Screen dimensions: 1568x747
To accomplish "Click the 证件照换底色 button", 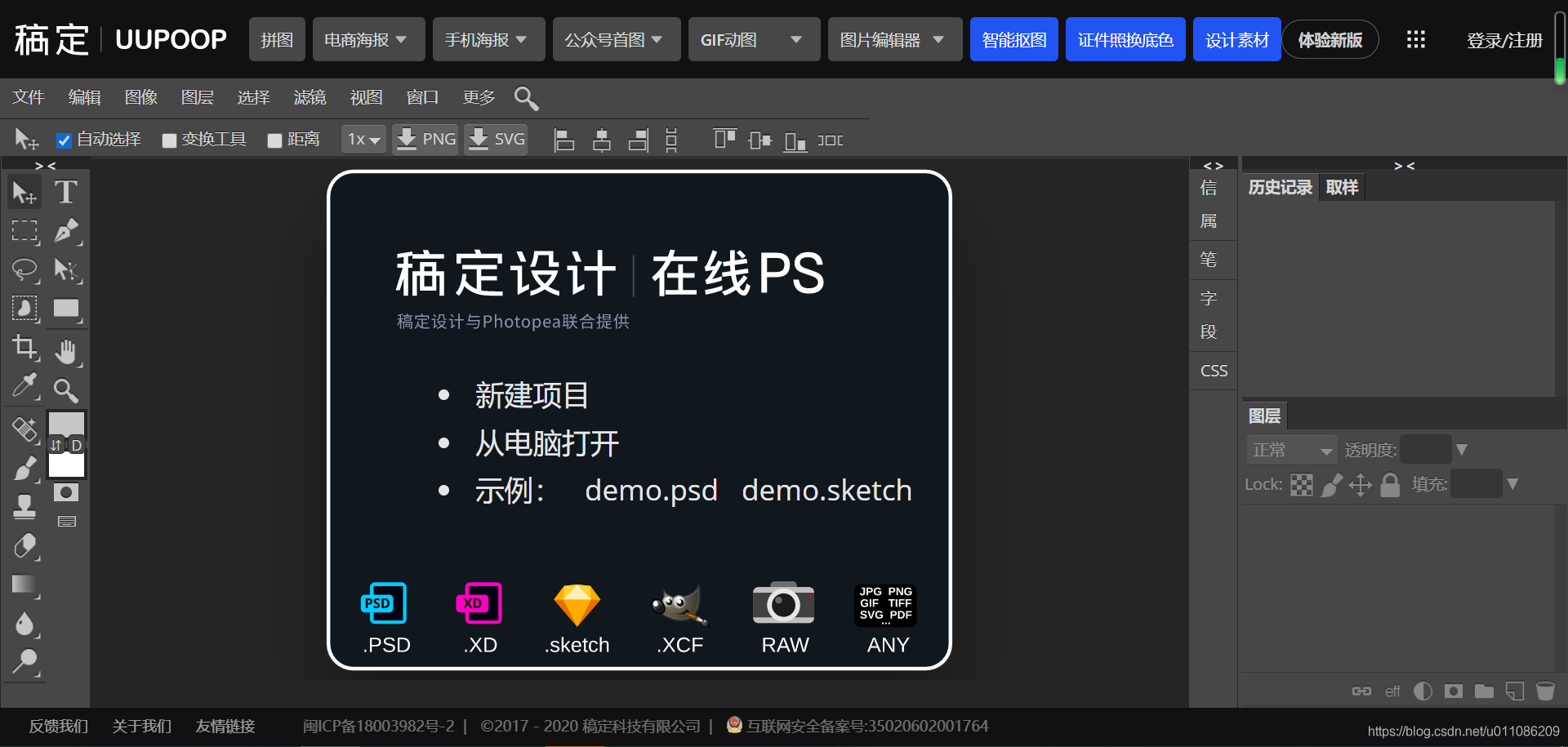I will pos(1125,40).
